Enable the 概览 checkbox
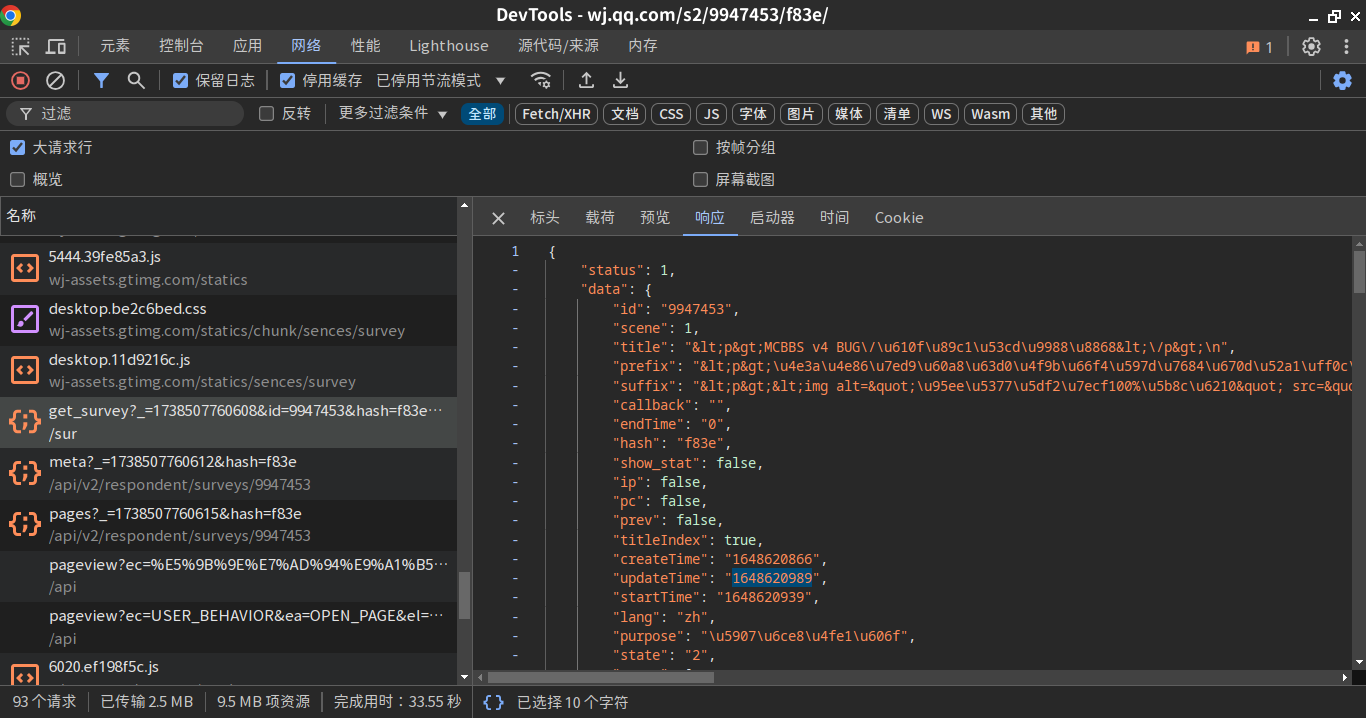 click(17, 179)
